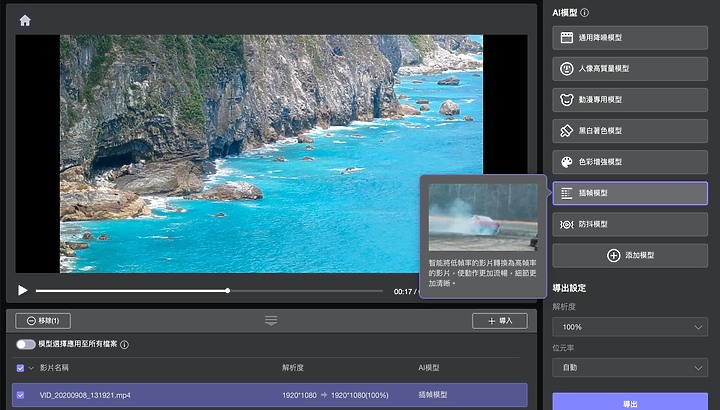Screen dimensions: 720x410
Task: Click the 插幀模型 cell in the file row
Action: click(433, 394)
